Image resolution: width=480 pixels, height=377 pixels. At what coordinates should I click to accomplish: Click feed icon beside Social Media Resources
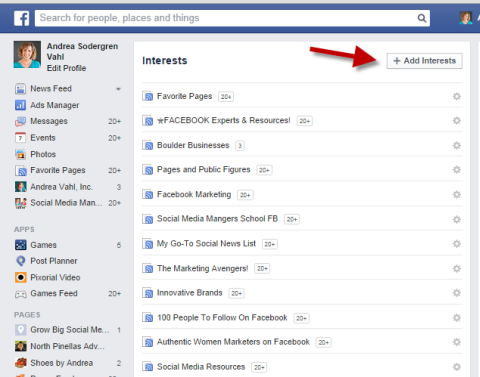coord(148,367)
